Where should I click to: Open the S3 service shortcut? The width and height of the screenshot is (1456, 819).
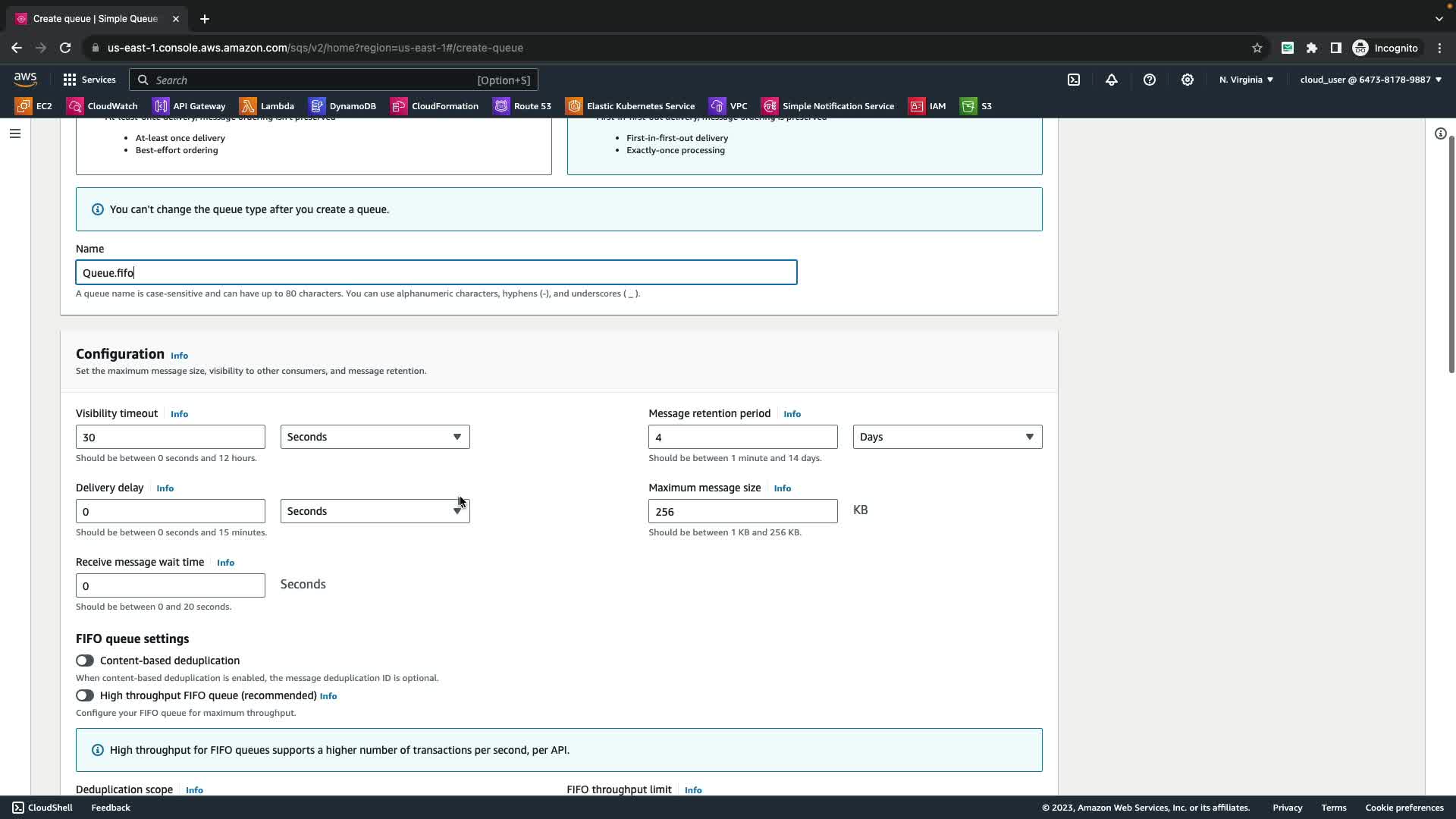[x=976, y=106]
